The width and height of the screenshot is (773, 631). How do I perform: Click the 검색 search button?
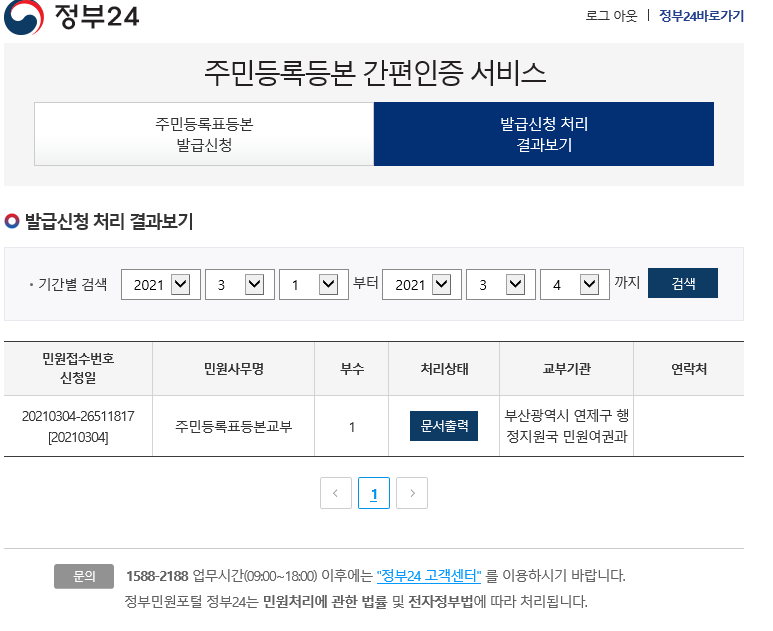(683, 283)
